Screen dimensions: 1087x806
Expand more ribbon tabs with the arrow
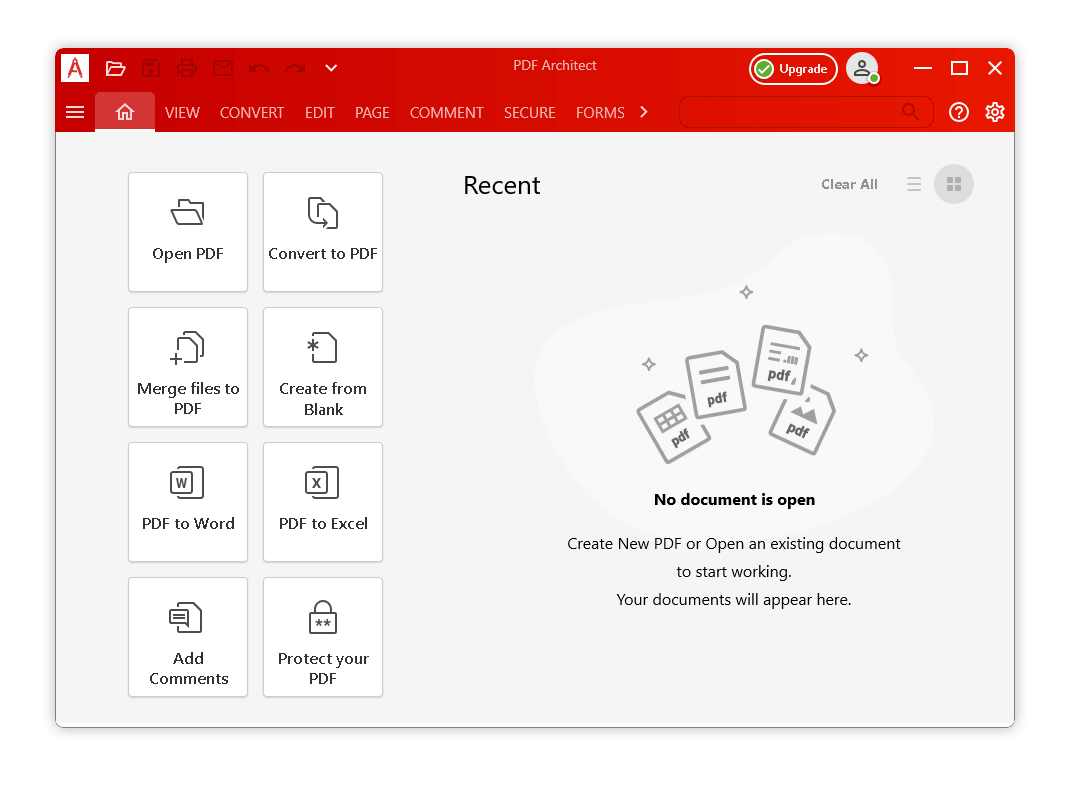point(644,113)
